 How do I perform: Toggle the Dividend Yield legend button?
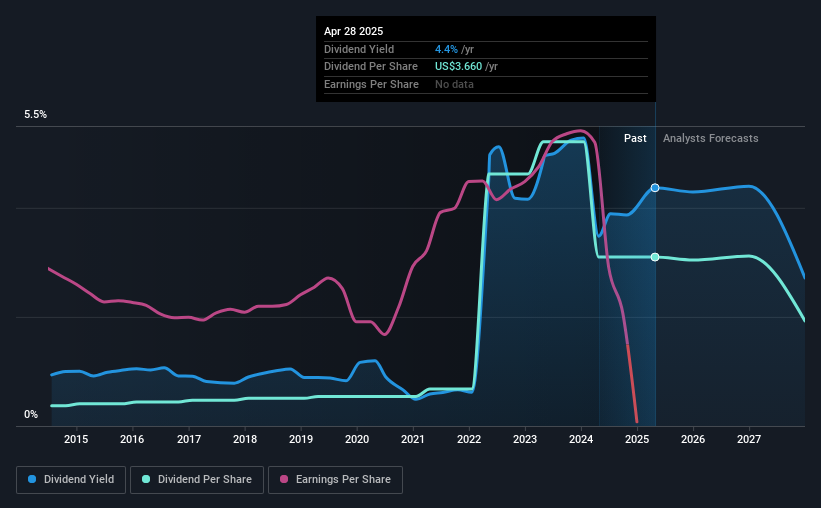click(71, 480)
